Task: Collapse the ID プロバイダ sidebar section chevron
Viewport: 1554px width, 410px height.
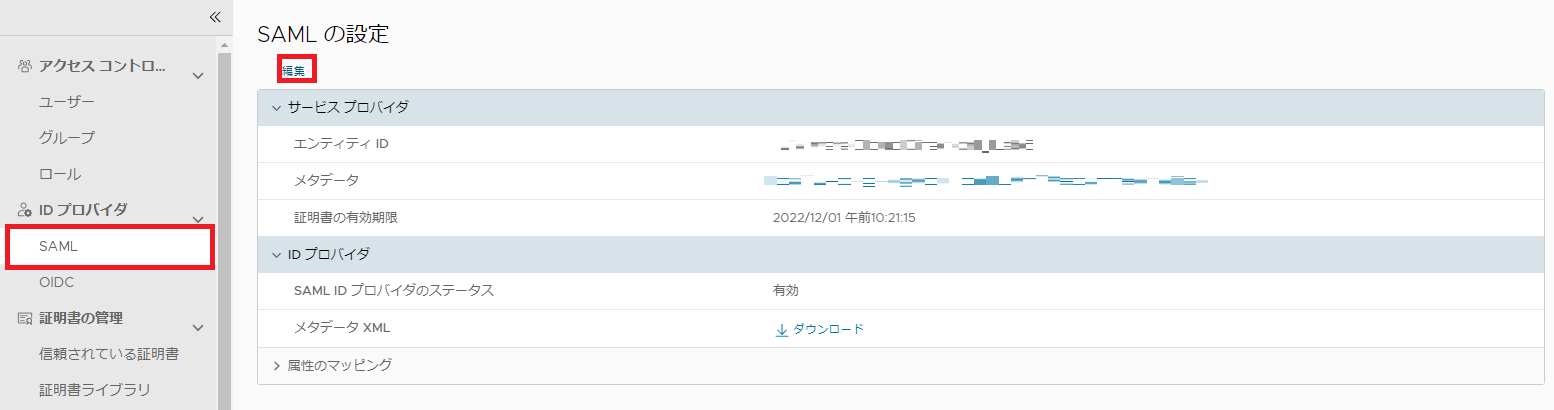Action: 198,219
